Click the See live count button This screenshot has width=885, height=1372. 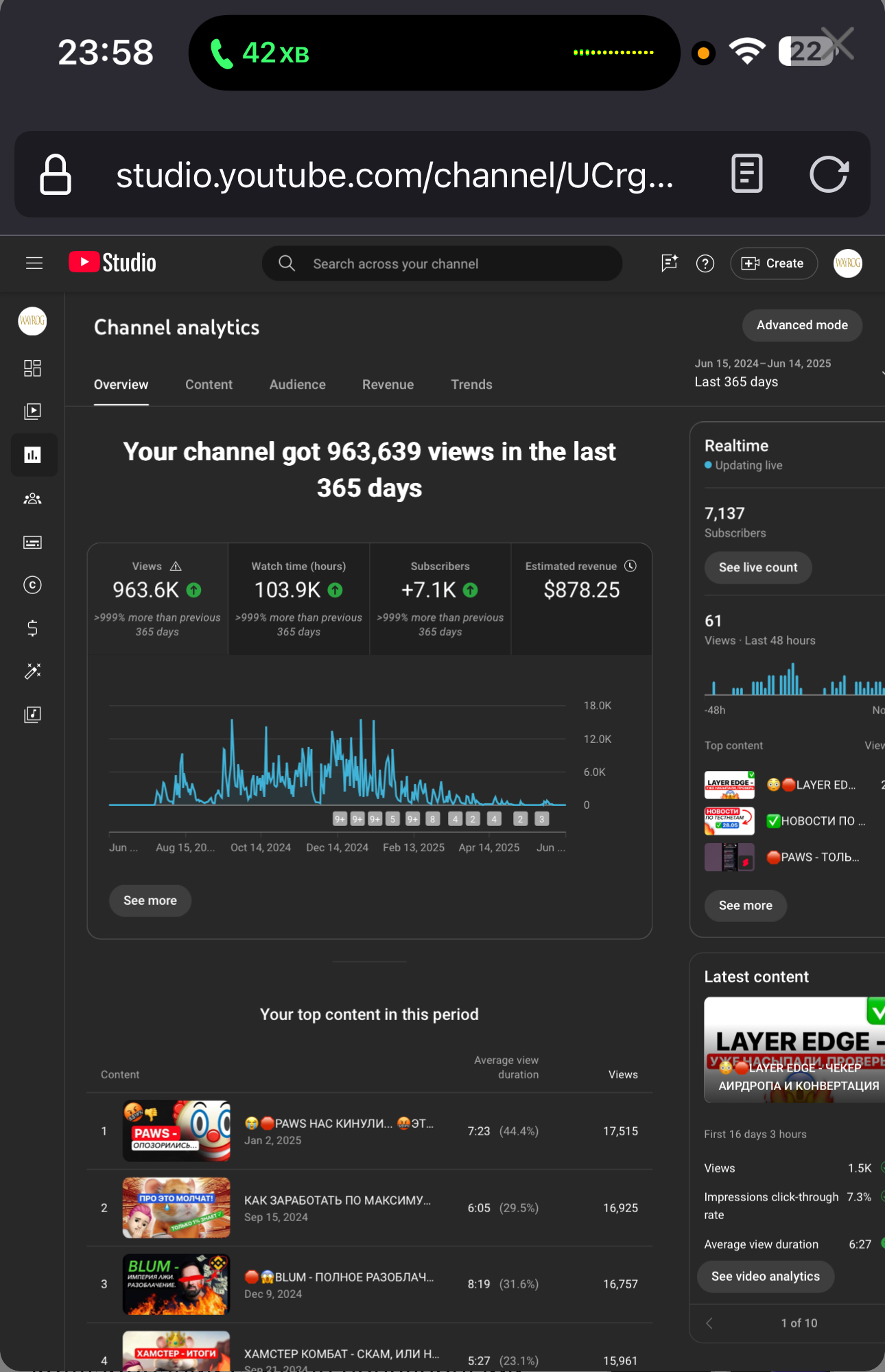pyautogui.click(x=757, y=568)
